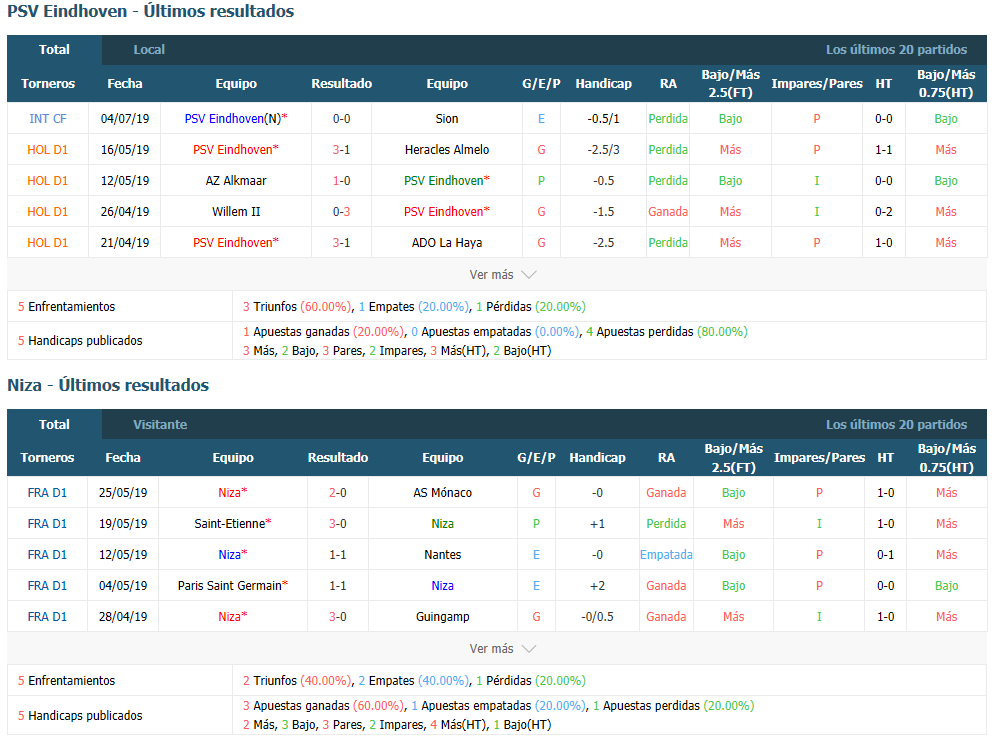This screenshot has width=995, height=740.
Task: Click the 0-3 result of Willem II match
Action: coord(341,212)
